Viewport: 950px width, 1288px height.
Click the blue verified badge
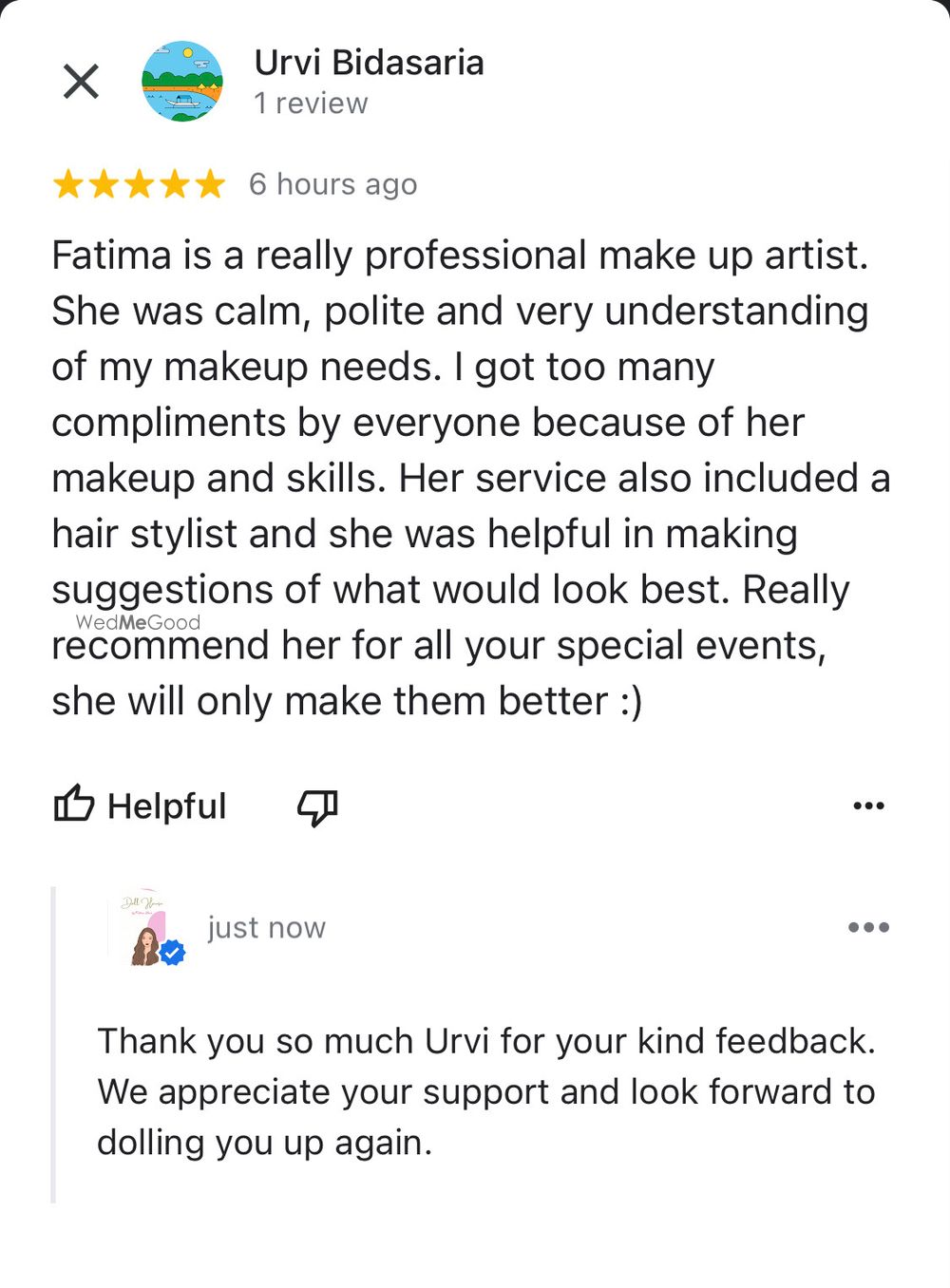tap(172, 952)
